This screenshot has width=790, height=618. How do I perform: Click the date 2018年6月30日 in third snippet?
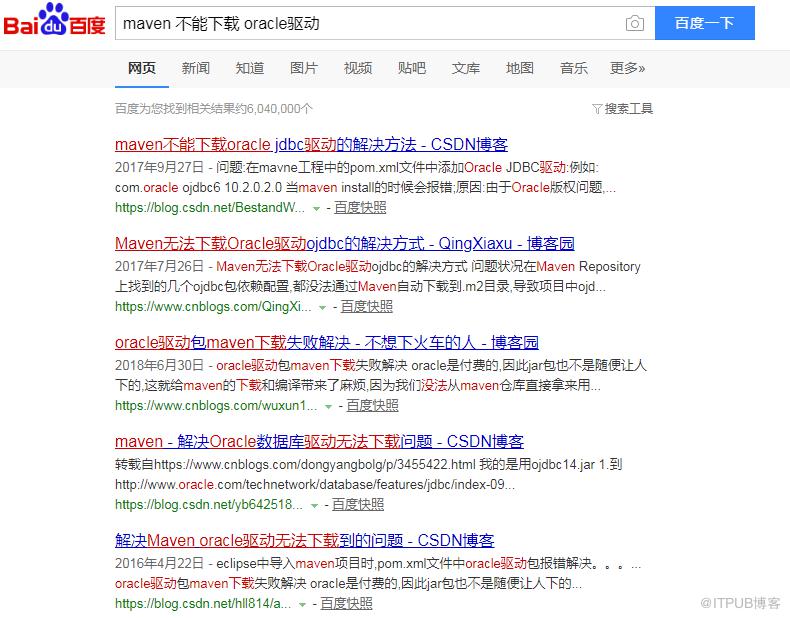point(159,365)
